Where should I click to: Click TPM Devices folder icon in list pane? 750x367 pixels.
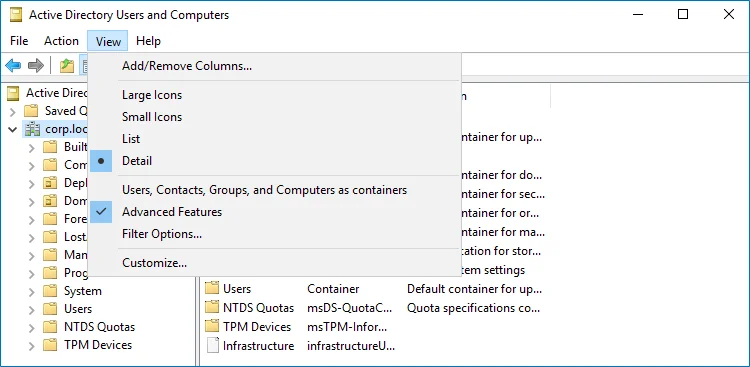pyautogui.click(x=212, y=327)
